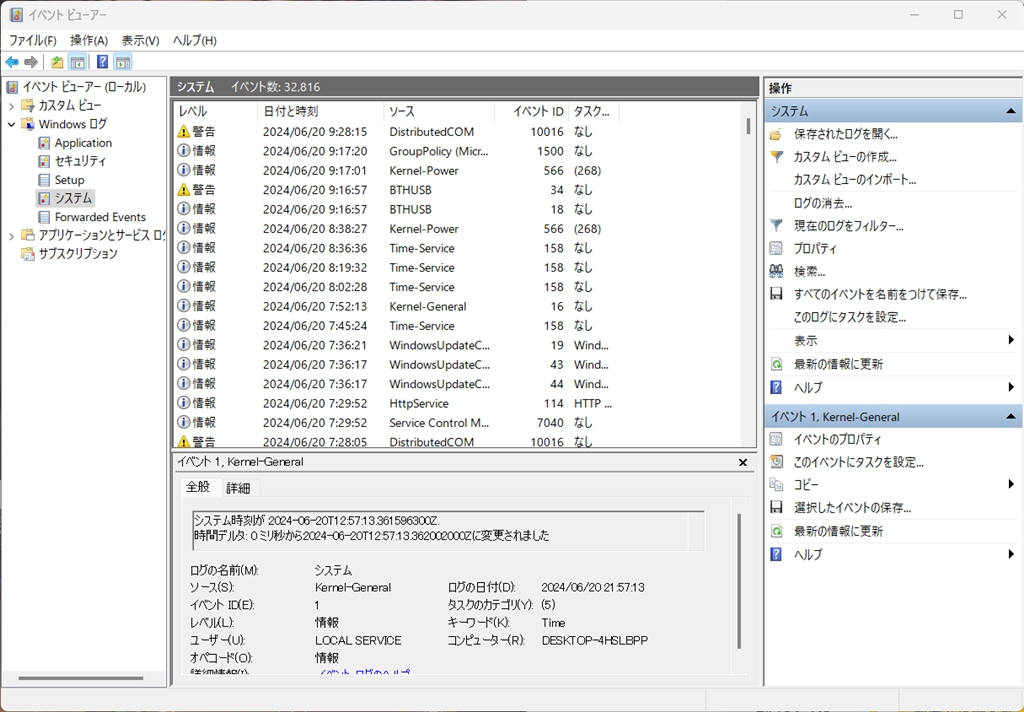Select the HttpService event 114 row
1024x712 pixels.
click(x=458, y=404)
